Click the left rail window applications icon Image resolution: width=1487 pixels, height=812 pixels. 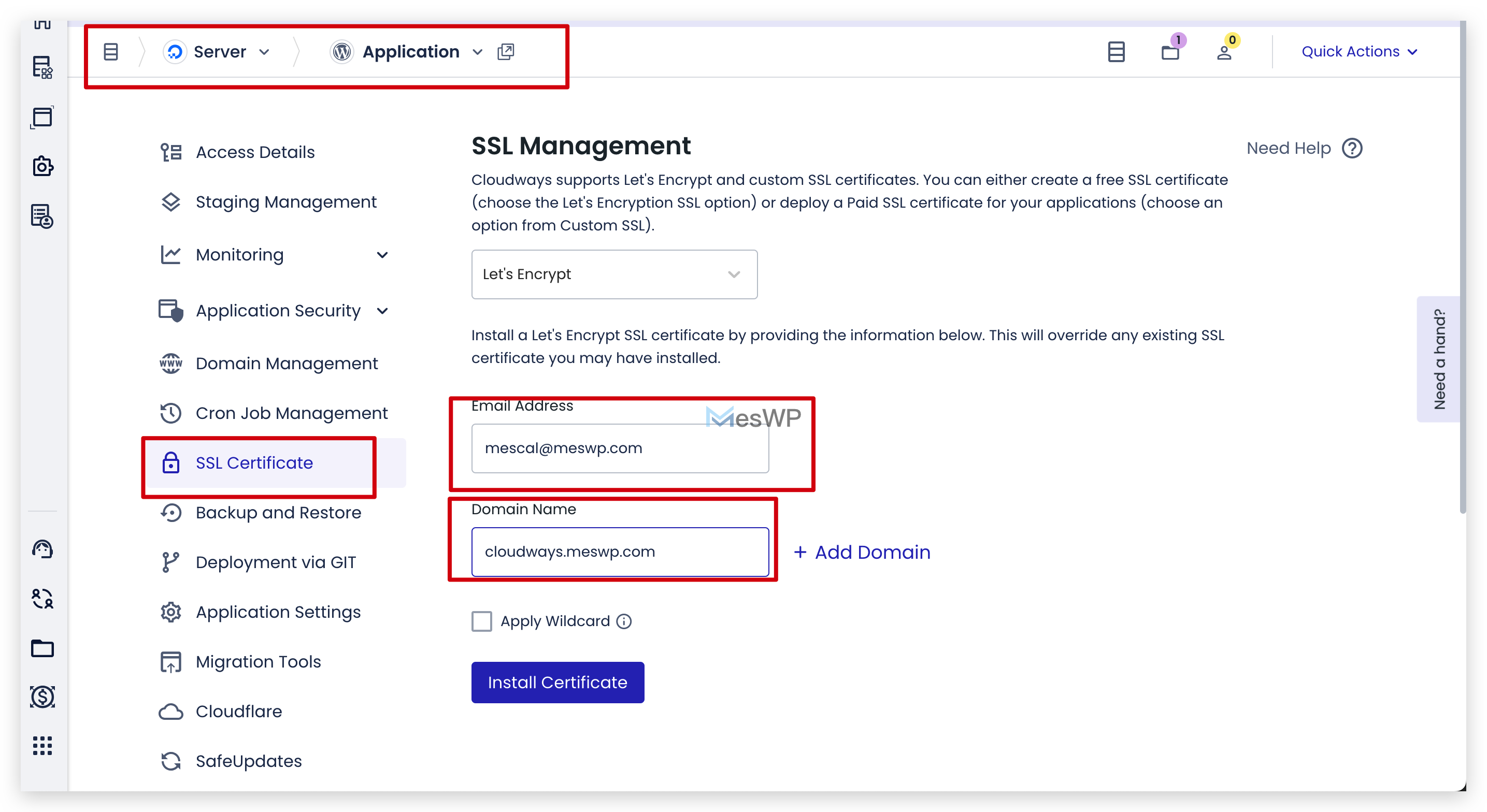pos(42,117)
